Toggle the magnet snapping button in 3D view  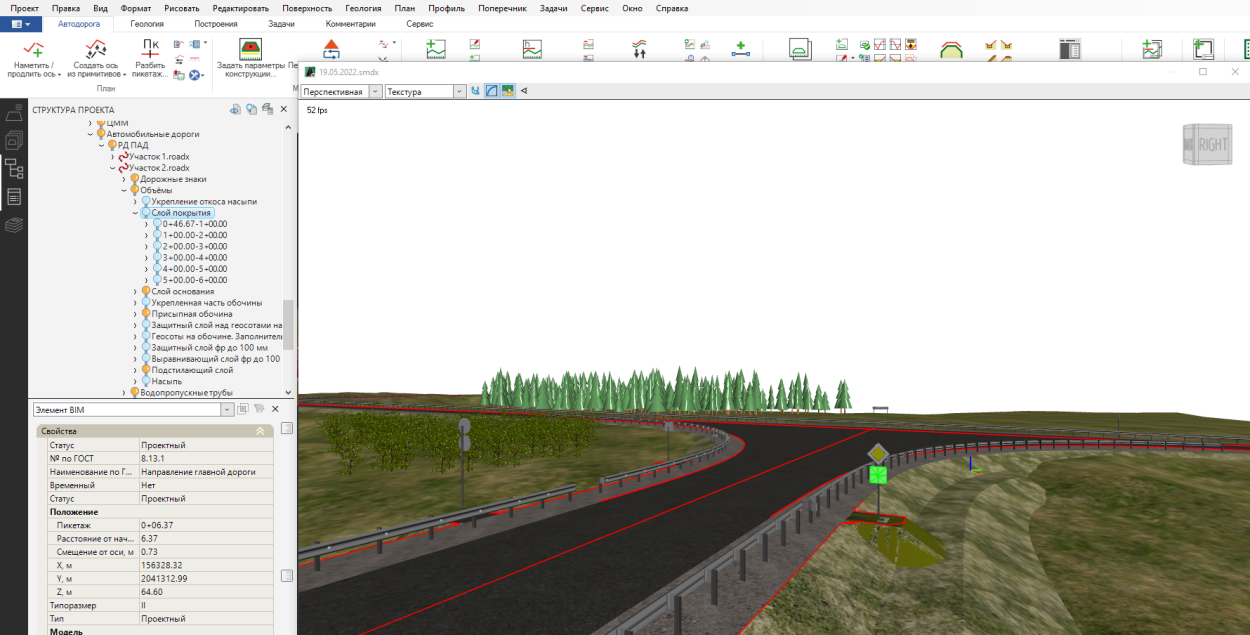click(x=476, y=91)
